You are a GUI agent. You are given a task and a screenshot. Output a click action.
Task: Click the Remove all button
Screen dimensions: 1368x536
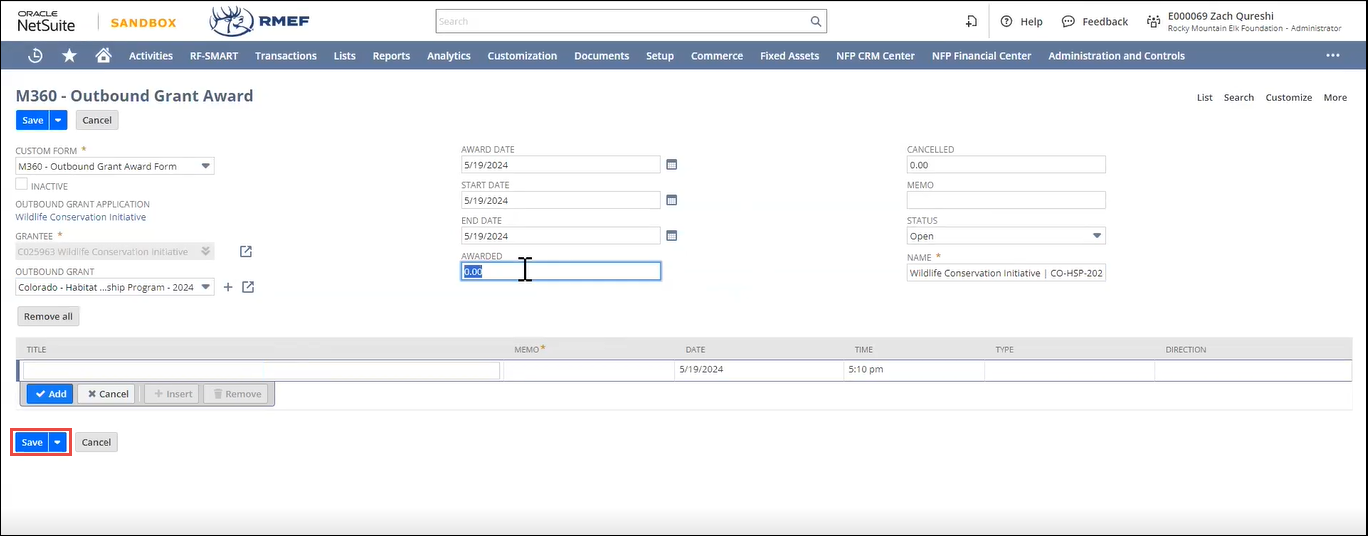pos(48,316)
